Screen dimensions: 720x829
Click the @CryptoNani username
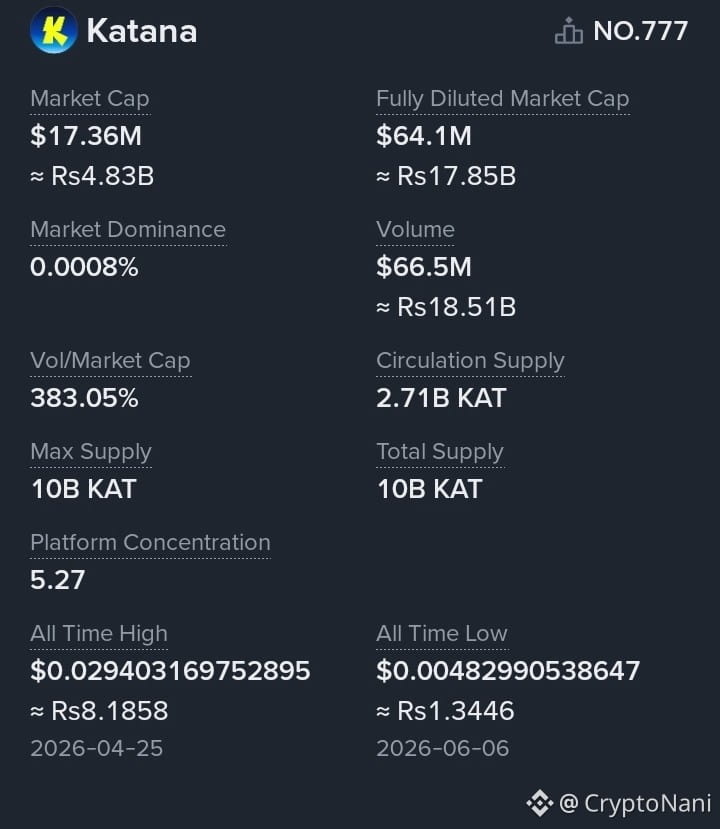635,803
